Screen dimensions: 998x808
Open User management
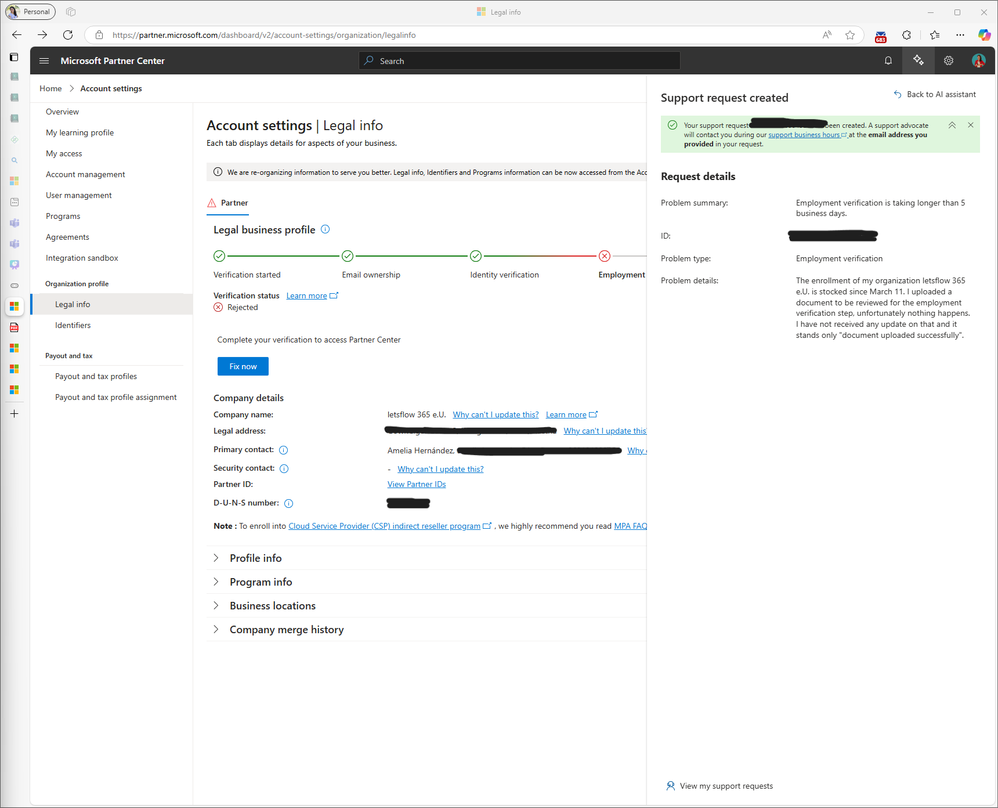pyautogui.click(x=78, y=195)
